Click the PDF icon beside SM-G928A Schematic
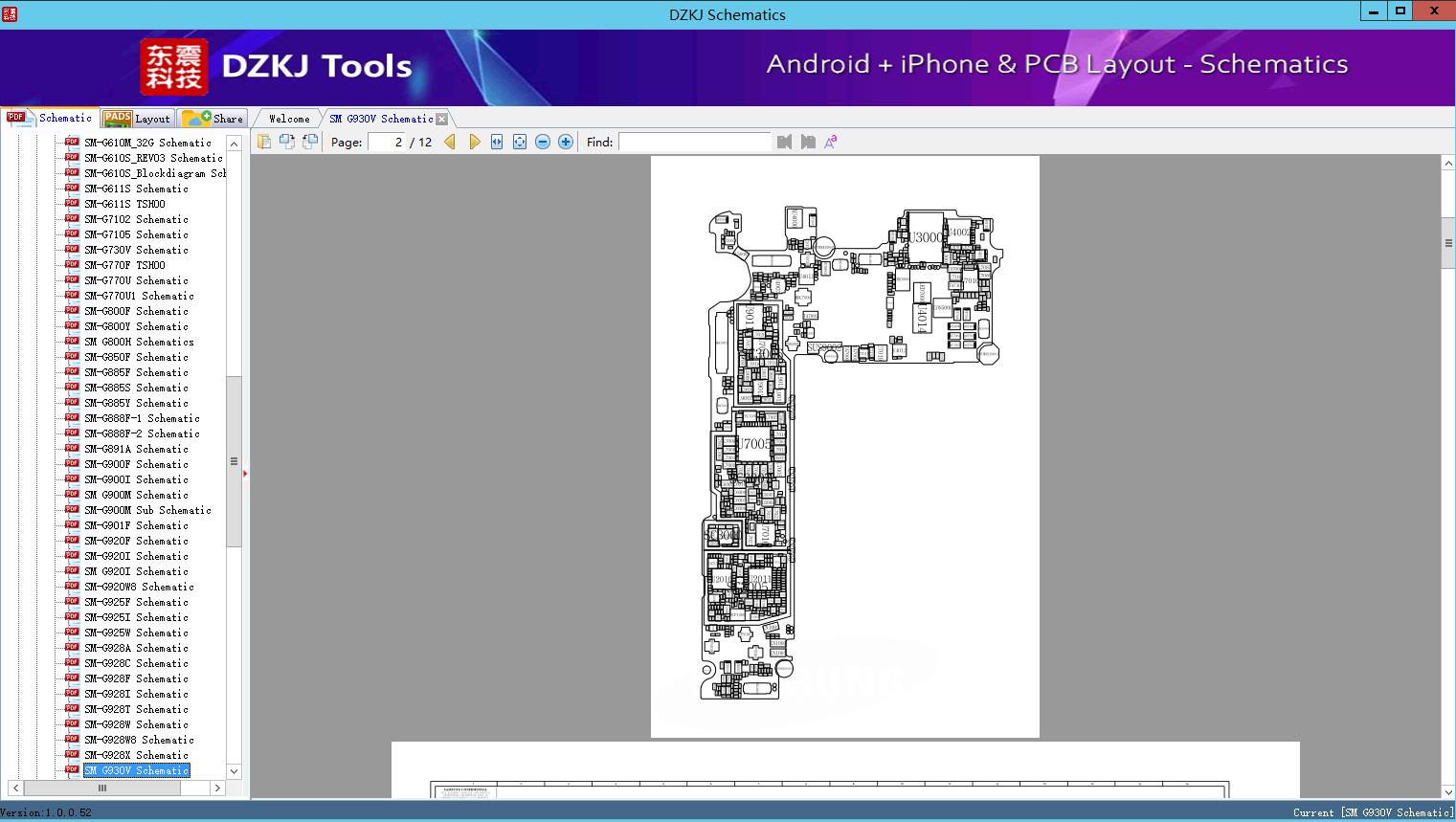 point(72,648)
